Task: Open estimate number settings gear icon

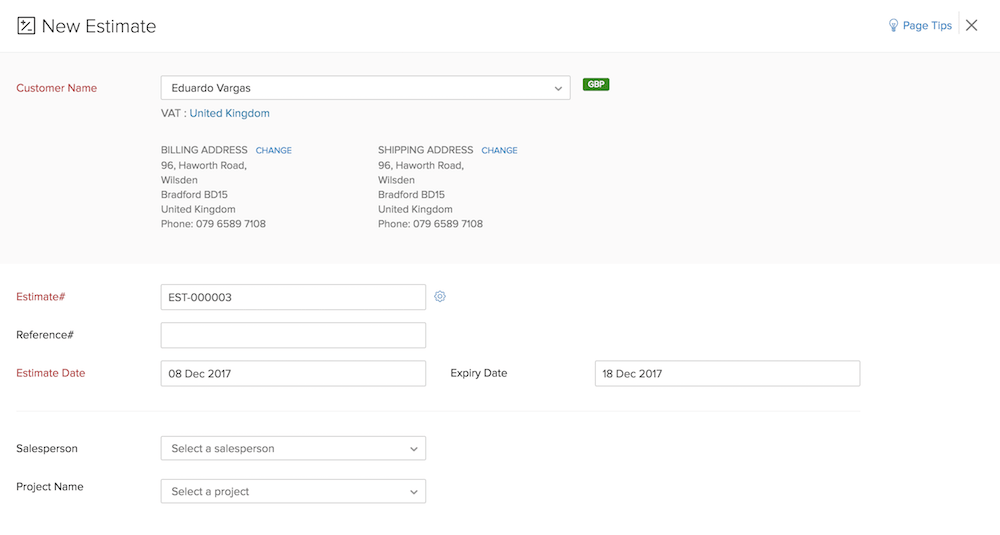Action: (x=440, y=297)
